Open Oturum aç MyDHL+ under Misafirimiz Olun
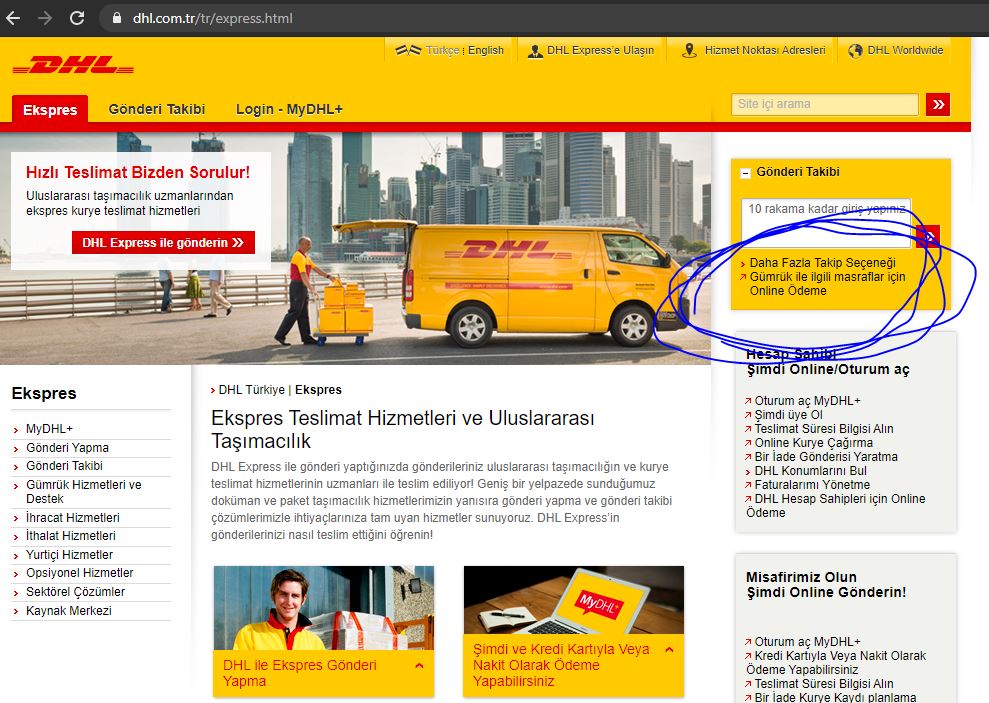The height and width of the screenshot is (703, 989). (x=807, y=642)
